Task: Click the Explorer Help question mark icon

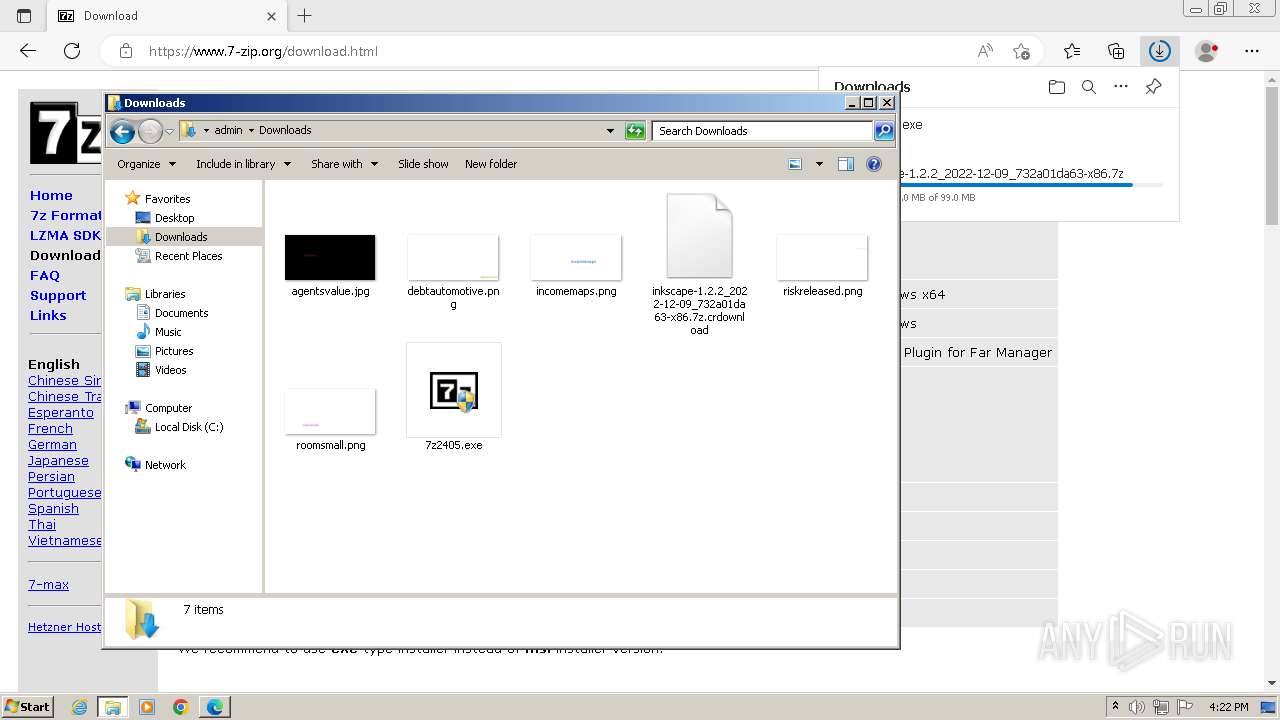Action: click(874, 164)
